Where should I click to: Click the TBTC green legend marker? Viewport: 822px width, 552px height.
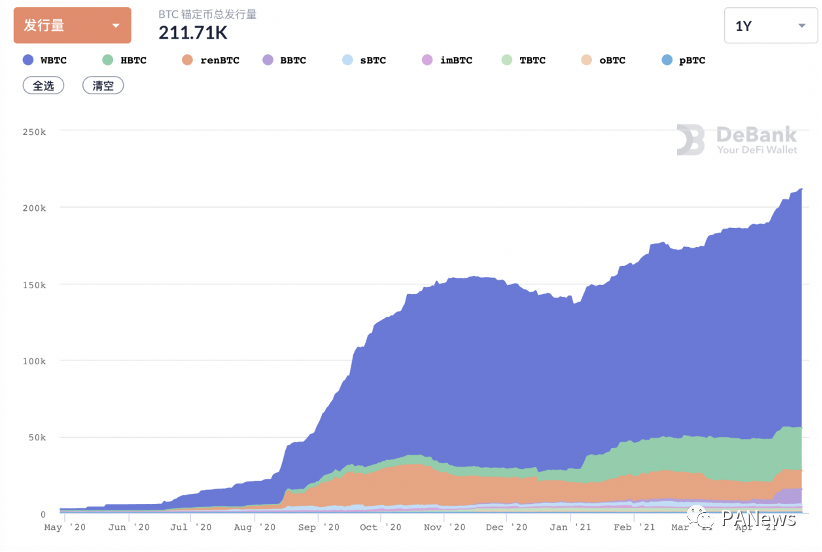click(x=507, y=60)
